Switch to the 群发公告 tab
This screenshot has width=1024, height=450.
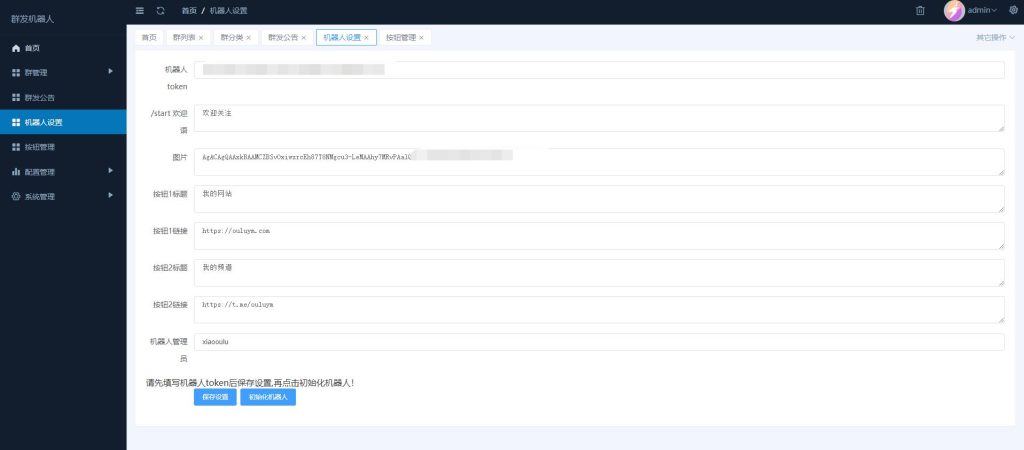point(283,38)
